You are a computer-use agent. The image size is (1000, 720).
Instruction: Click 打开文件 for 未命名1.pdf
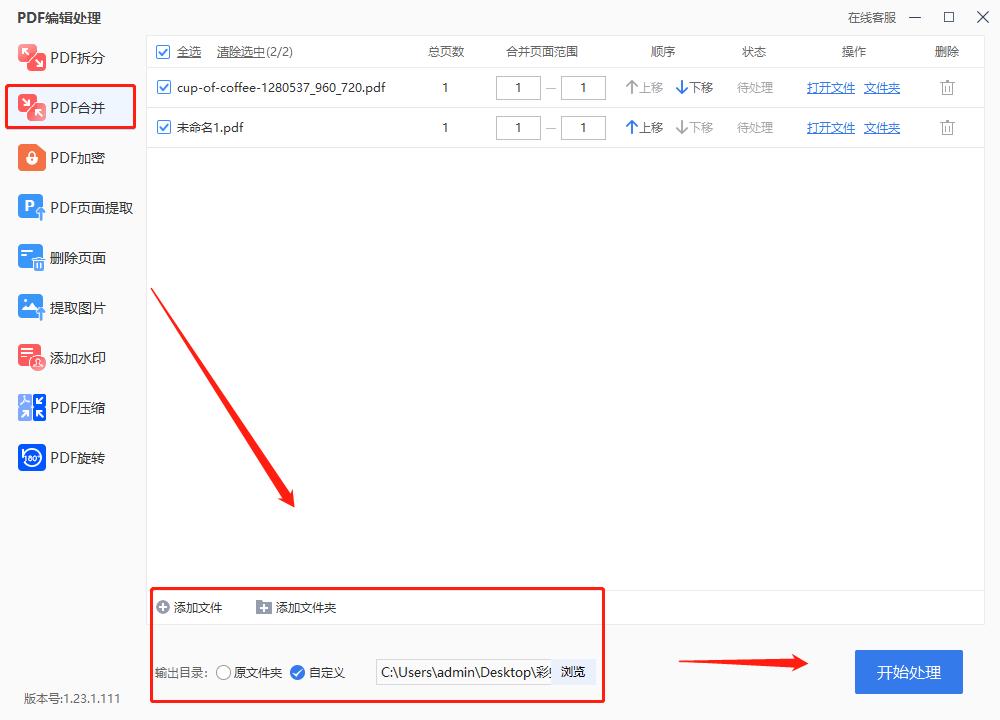[830, 128]
